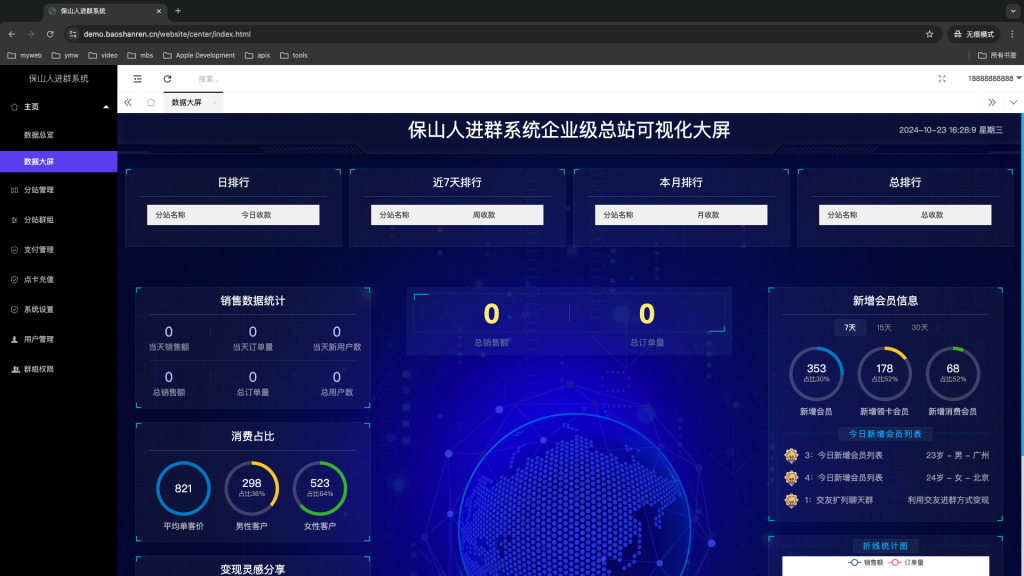
Task: Bookmark page with the star icon
Action: [929, 34]
